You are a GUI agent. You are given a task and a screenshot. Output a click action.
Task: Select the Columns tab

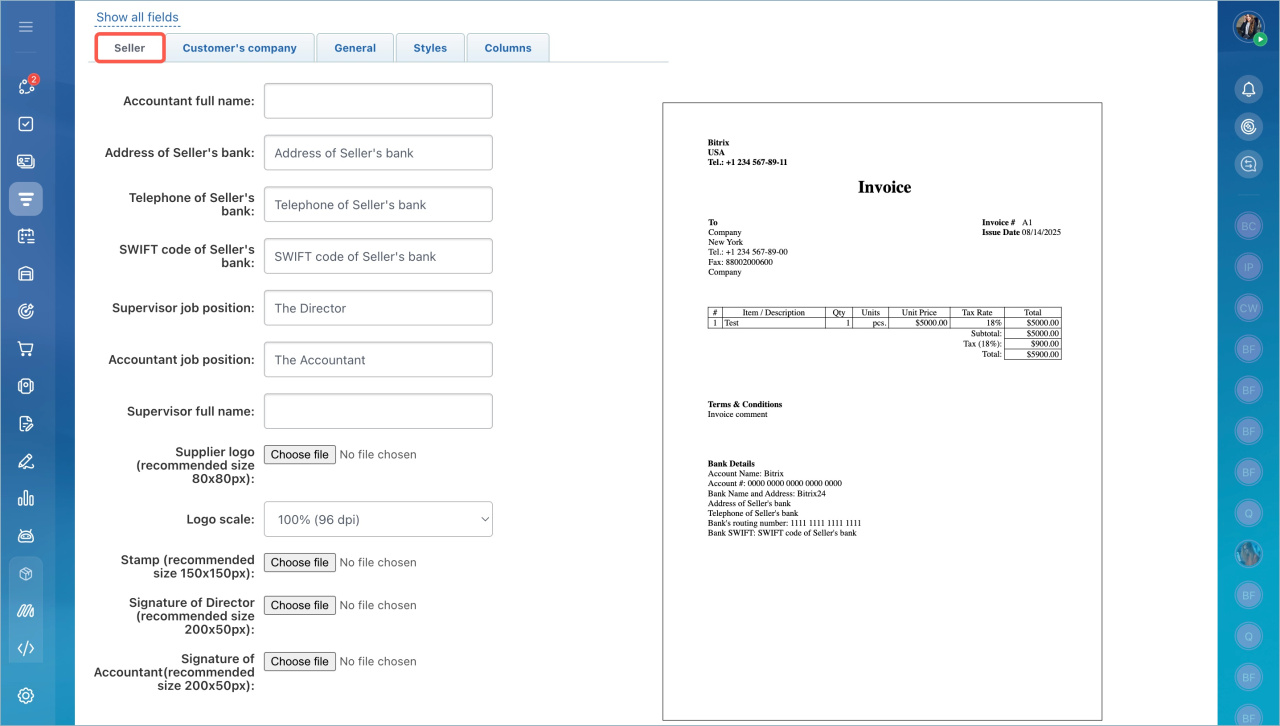pyautogui.click(x=508, y=48)
